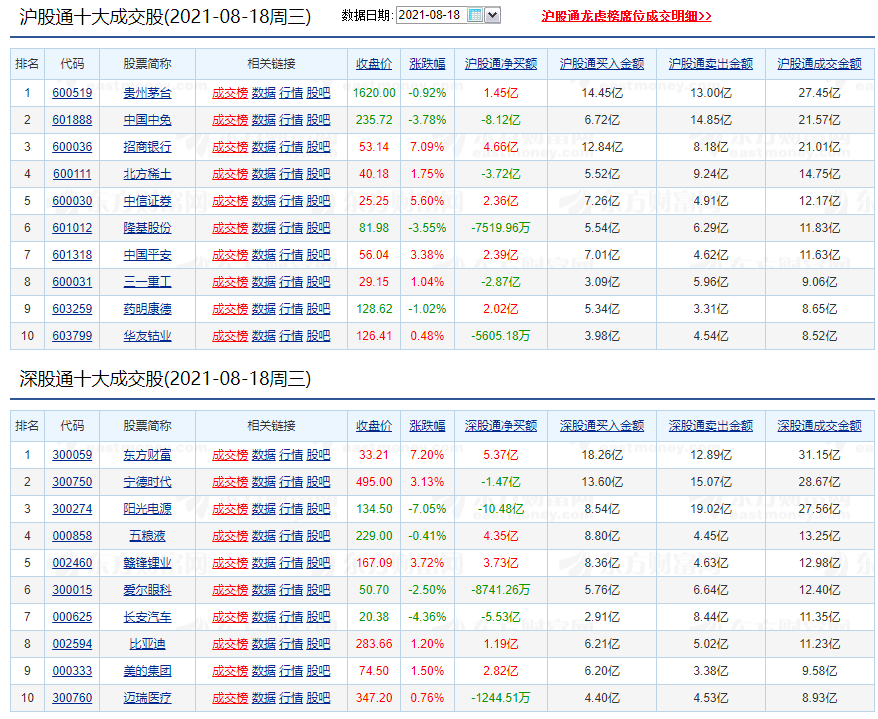Open stock code 601888 link

pos(72,120)
